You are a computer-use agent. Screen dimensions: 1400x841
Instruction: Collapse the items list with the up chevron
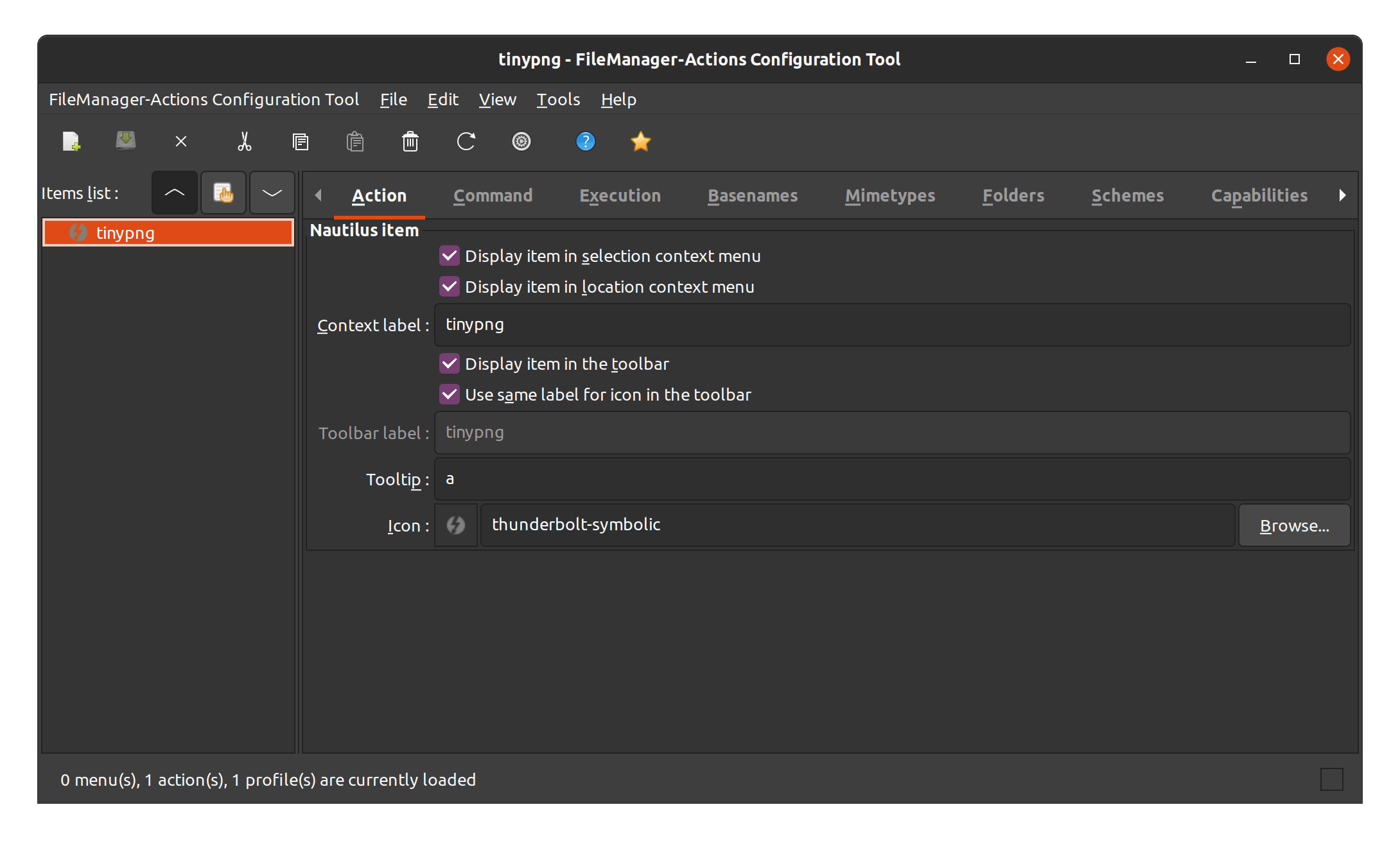pos(174,193)
